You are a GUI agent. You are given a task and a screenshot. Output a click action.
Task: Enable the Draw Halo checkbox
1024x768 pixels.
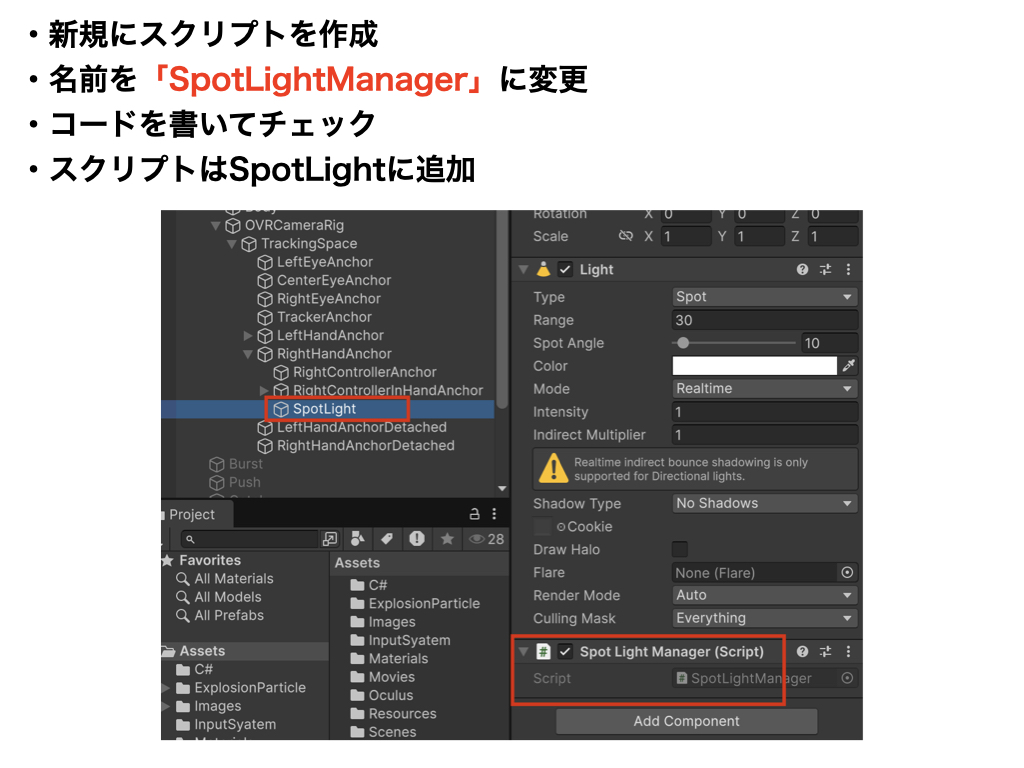[680, 549]
